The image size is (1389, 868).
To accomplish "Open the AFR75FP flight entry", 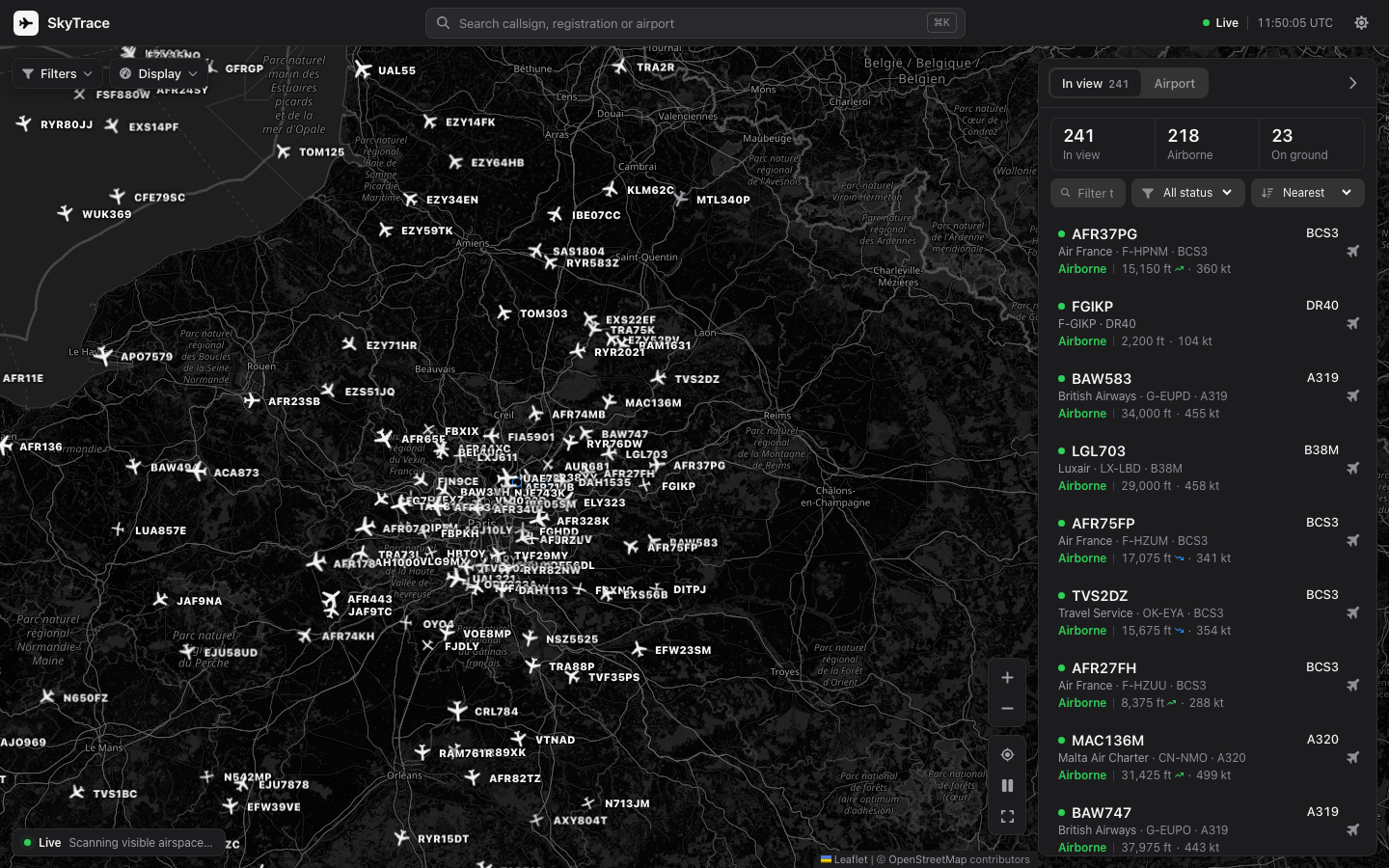I will (x=1207, y=540).
